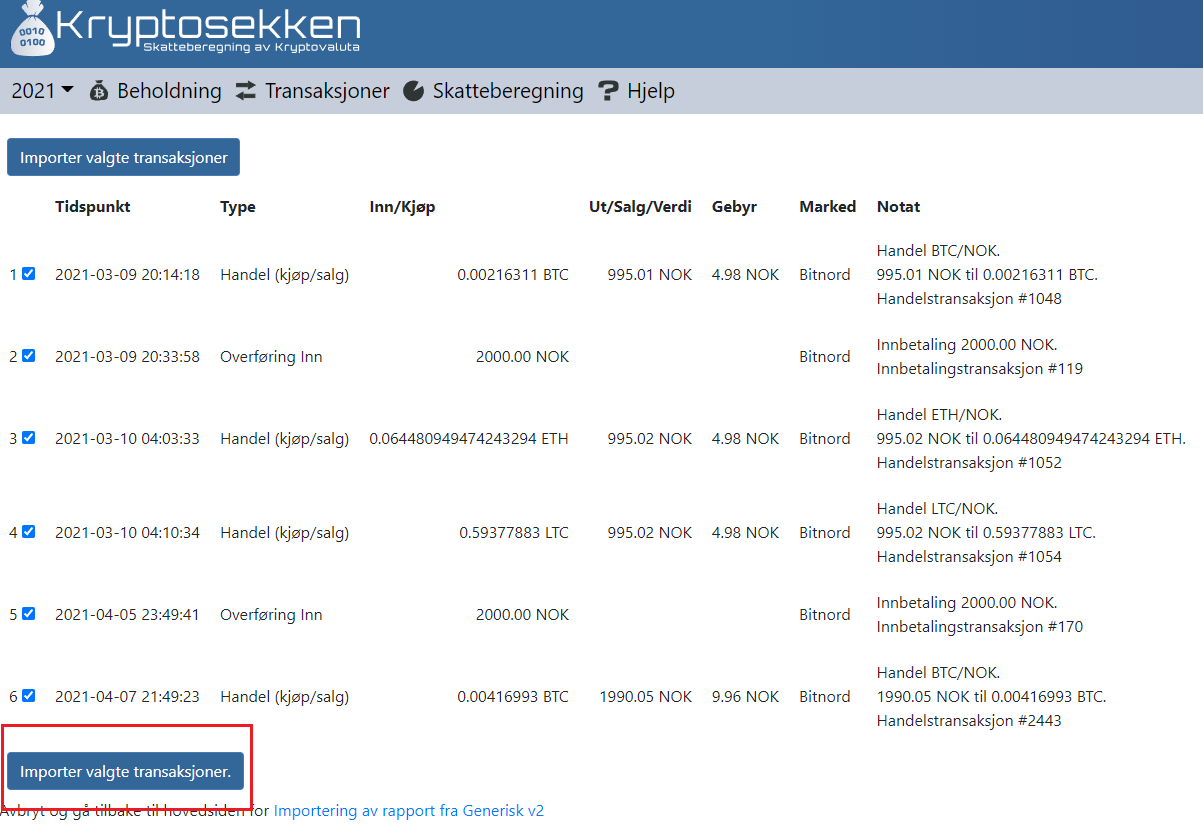
Task: Click the 0.59377883 LTC amount
Action: point(514,533)
